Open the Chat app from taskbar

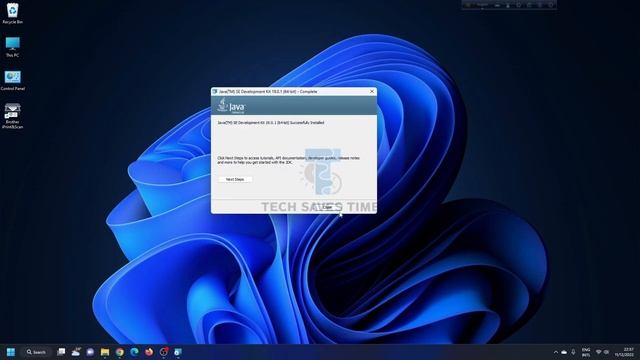click(90, 352)
